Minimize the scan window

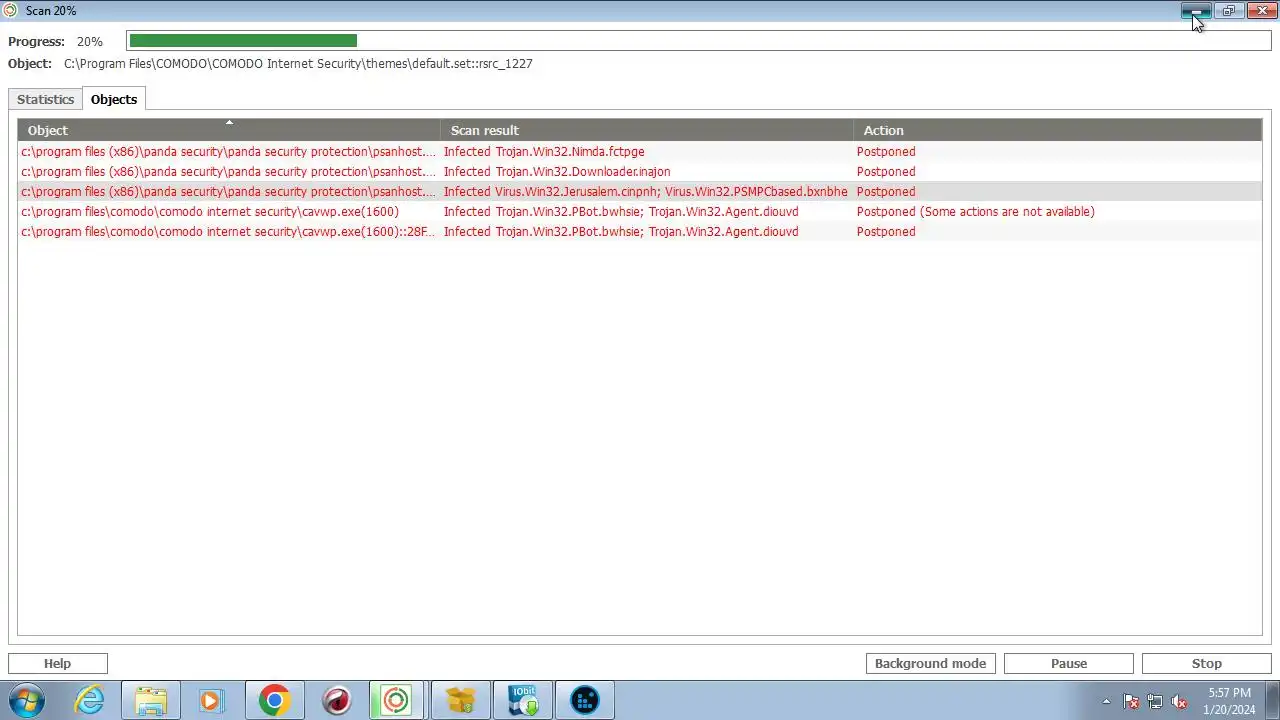(1196, 10)
